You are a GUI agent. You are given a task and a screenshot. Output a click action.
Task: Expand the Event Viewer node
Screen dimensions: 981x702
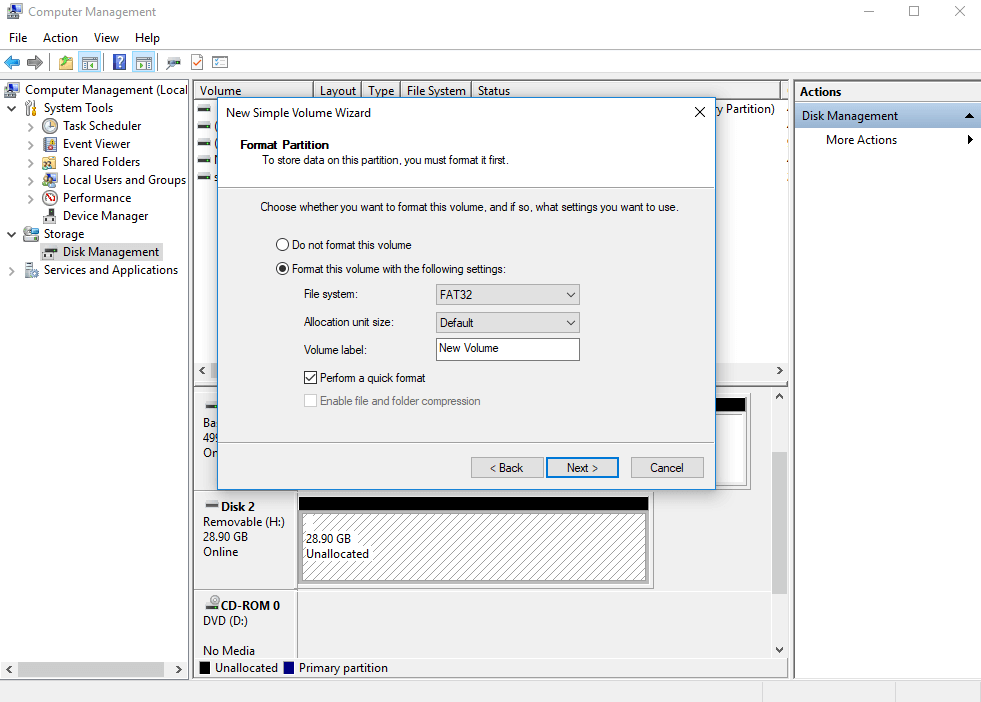click(x=31, y=145)
